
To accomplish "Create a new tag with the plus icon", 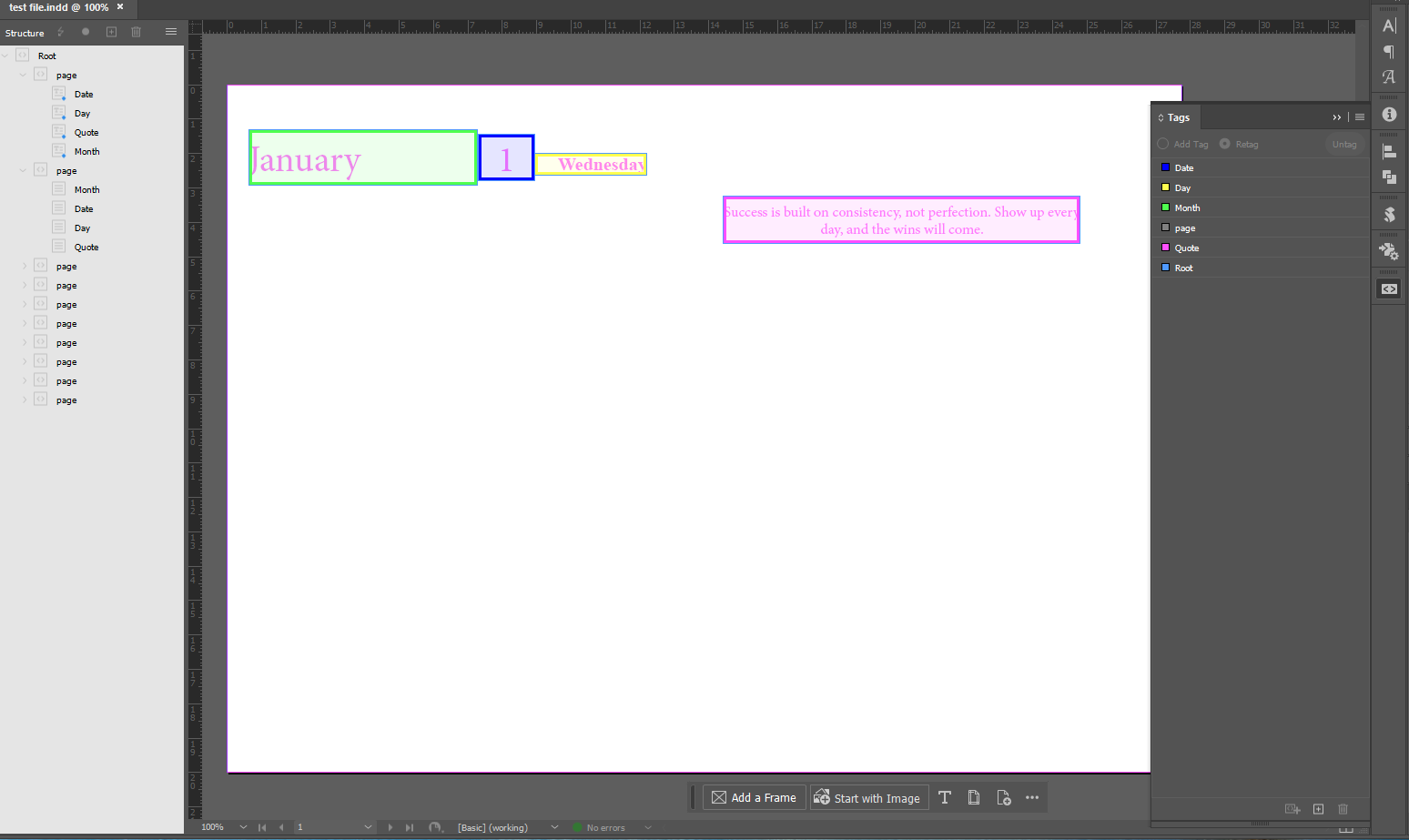I will pos(1318,809).
